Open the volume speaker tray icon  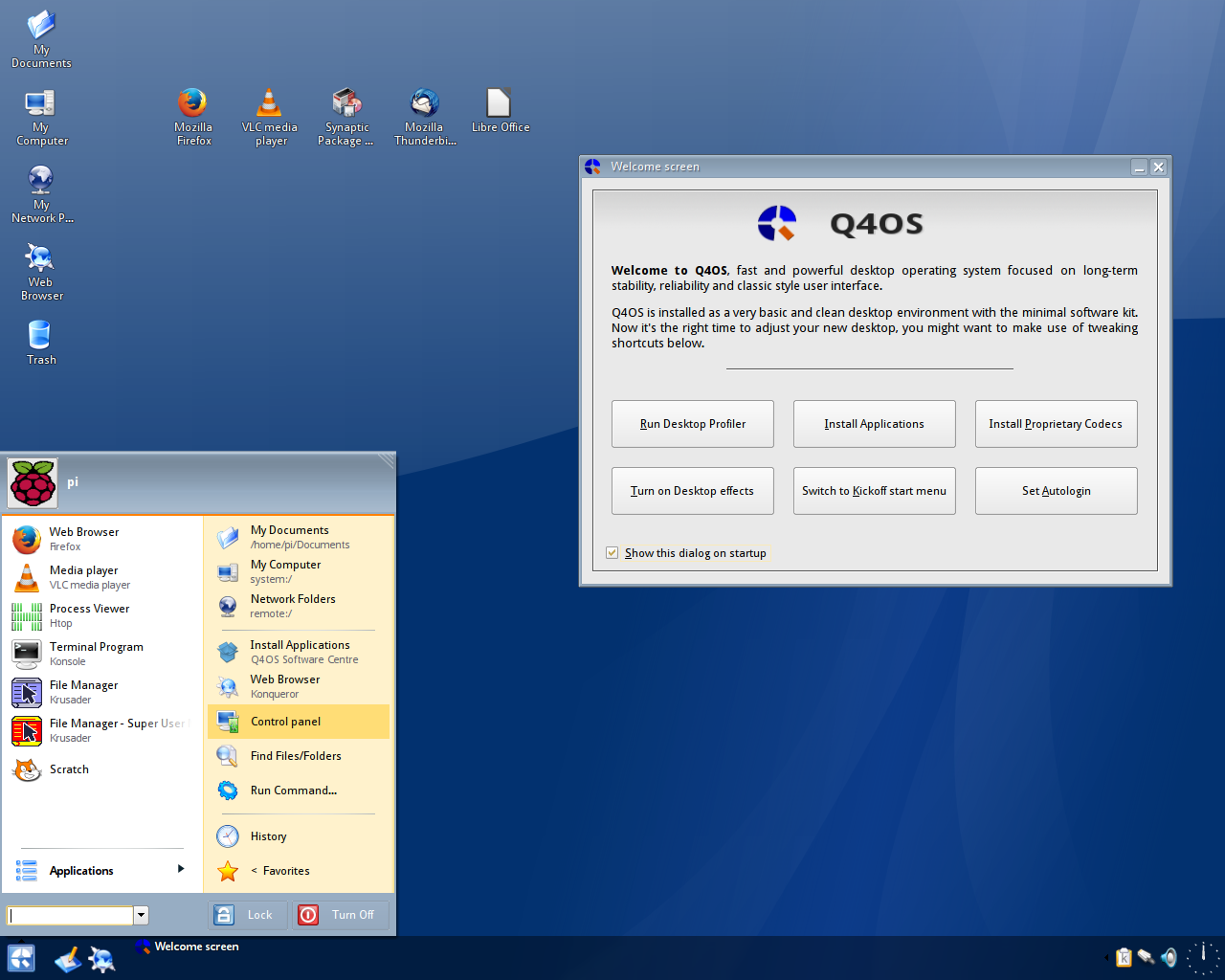pos(1169,957)
